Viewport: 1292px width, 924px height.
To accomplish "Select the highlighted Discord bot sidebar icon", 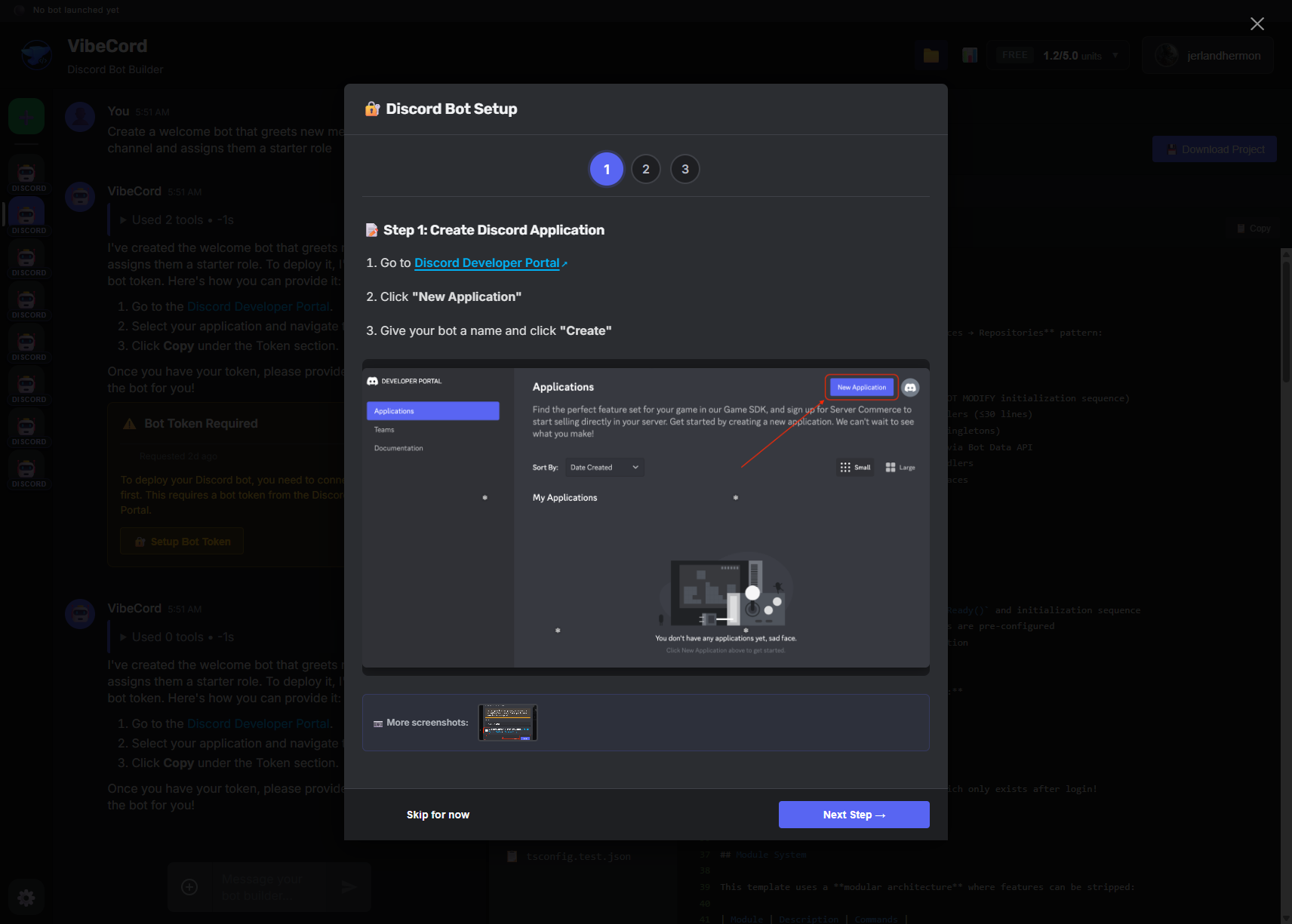I will (26, 216).
